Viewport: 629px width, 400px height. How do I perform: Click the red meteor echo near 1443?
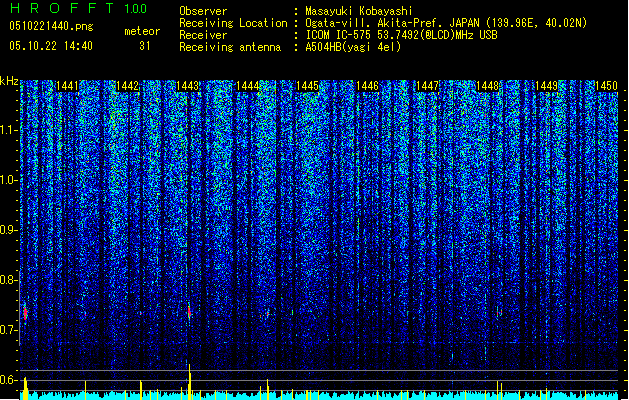[189, 312]
